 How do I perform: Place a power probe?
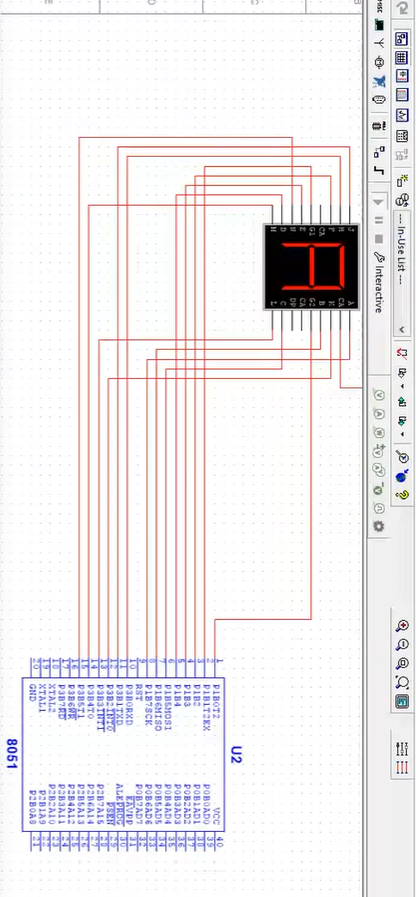pos(379,432)
